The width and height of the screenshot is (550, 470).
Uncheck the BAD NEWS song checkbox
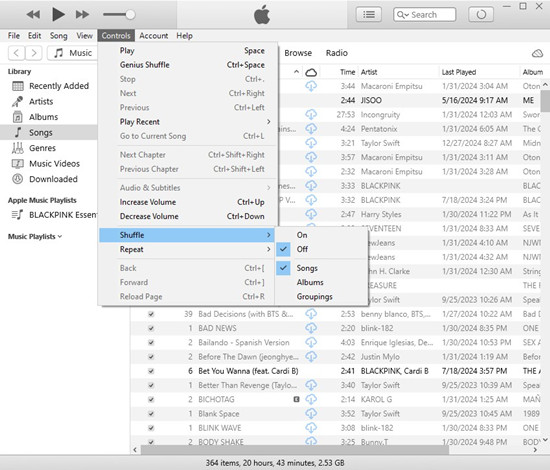(151, 329)
